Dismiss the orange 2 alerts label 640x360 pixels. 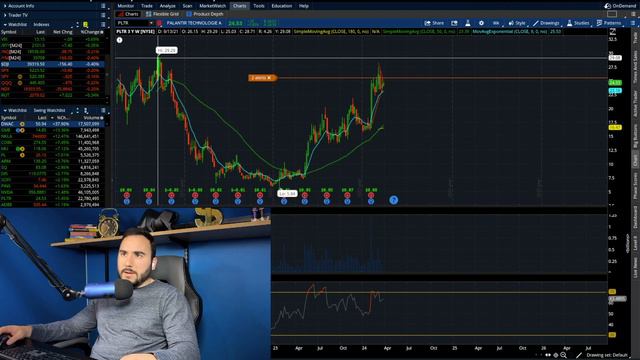click(269, 78)
